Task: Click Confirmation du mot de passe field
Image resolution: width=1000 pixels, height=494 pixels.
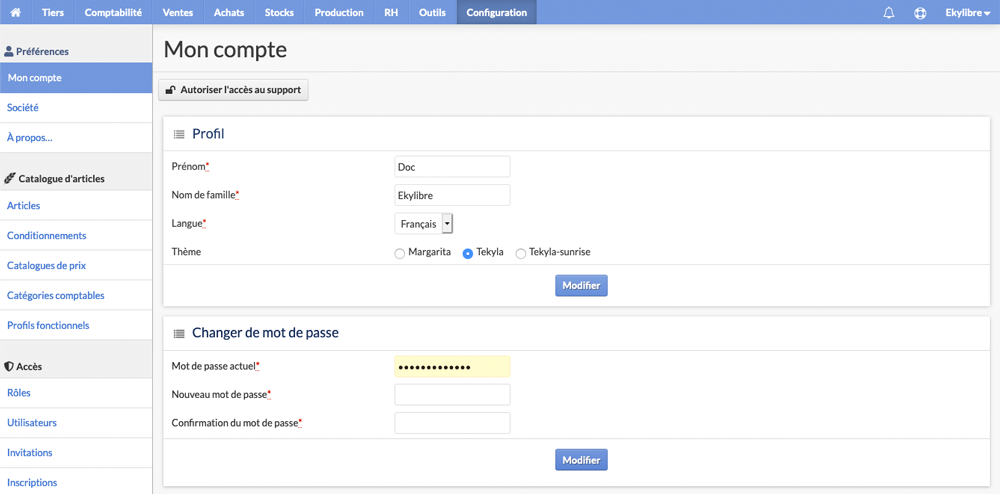Action: [452, 423]
